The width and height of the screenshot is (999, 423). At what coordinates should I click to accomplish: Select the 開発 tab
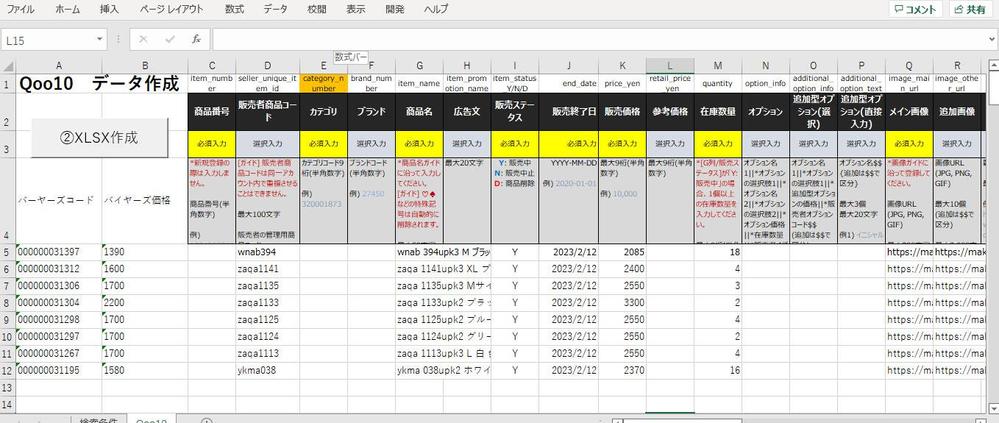(x=394, y=10)
